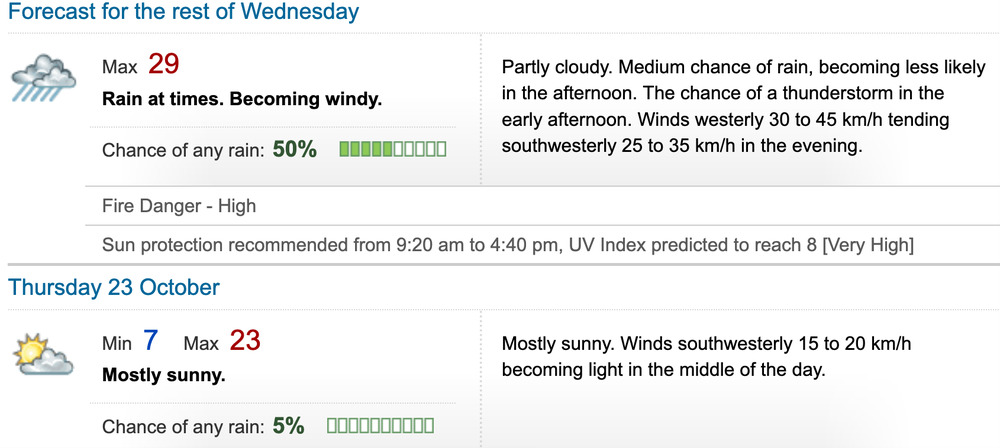Image resolution: width=1000 pixels, height=448 pixels.
Task: Open the Thursday 23 October heading
Action: [114, 288]
